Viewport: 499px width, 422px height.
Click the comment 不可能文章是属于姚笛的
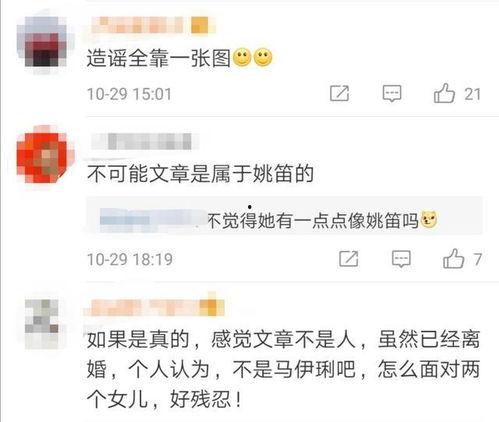(x=200, y=174)
